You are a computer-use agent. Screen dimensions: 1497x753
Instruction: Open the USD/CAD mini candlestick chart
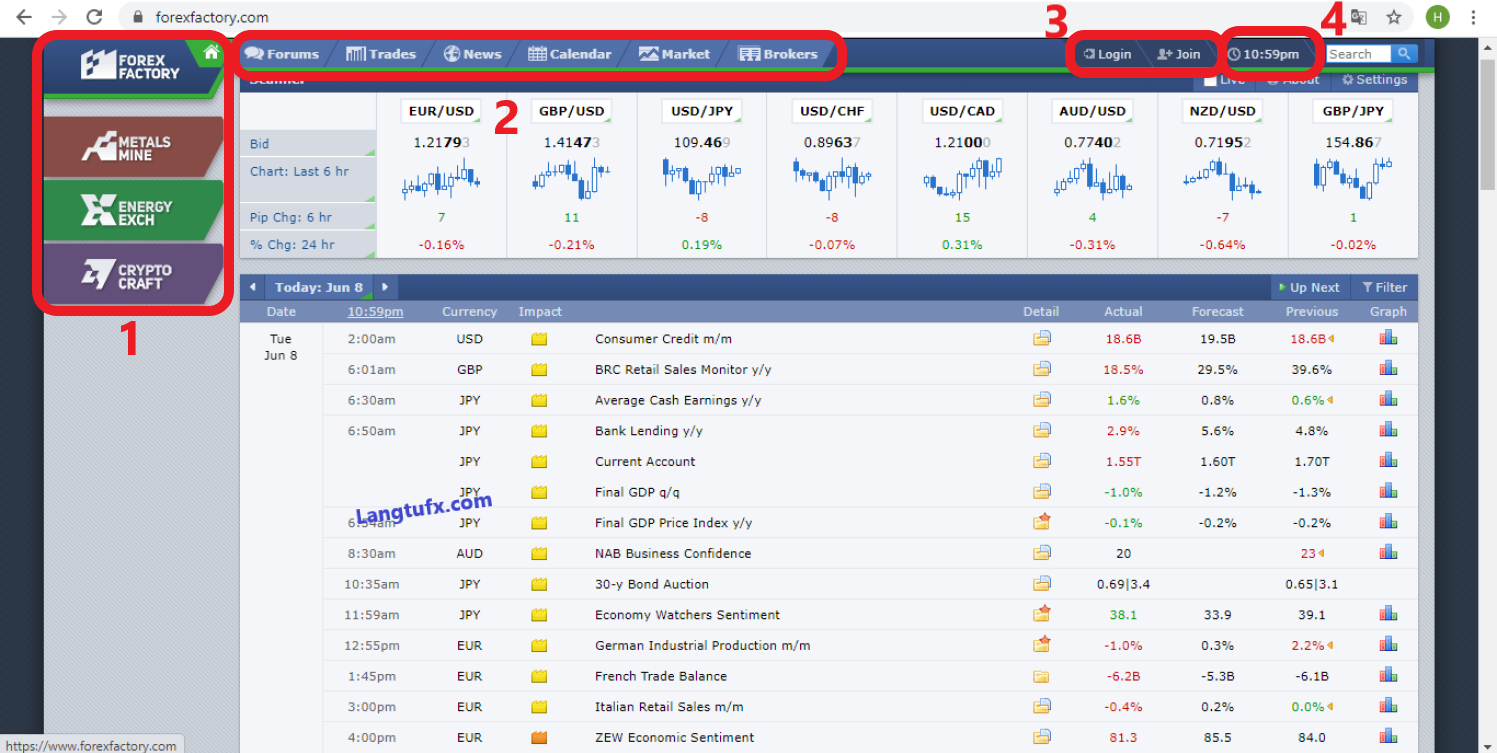point(962,180)
